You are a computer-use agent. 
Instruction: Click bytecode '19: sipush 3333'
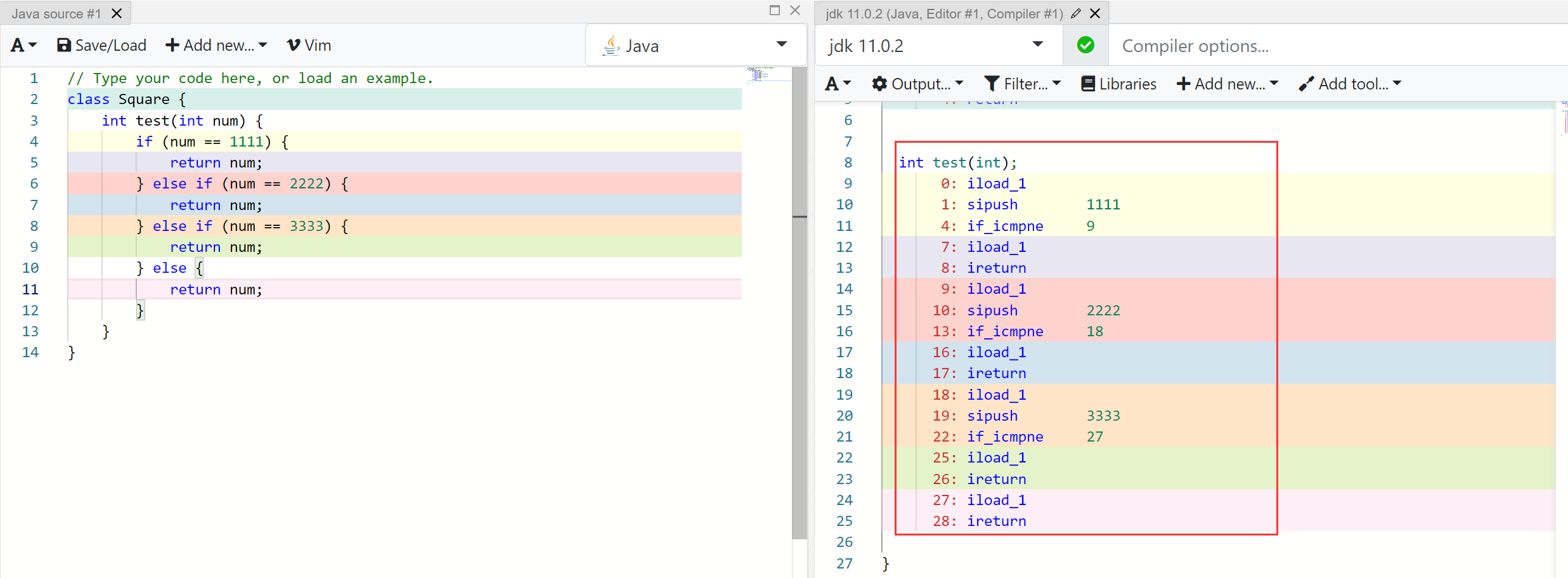point(1027,416)
